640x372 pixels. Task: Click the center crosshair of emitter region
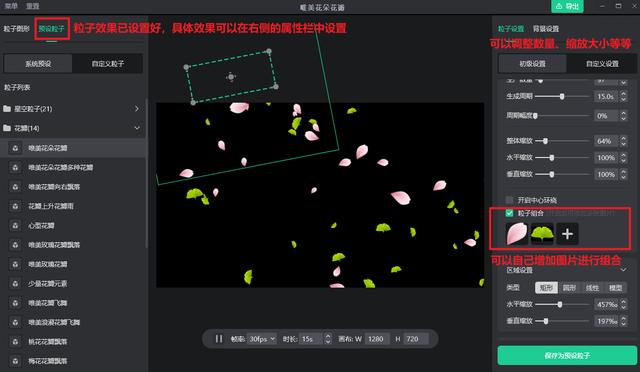[231, 77]
